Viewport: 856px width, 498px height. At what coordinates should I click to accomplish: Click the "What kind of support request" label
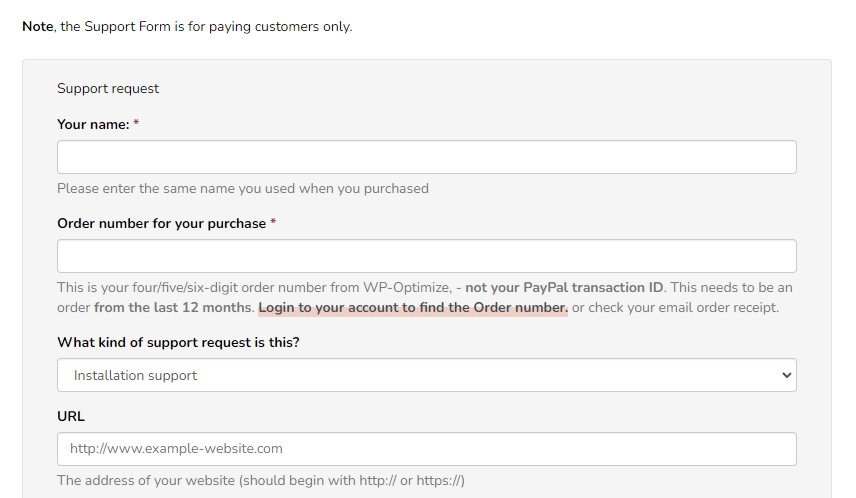(x=178, y=342)
